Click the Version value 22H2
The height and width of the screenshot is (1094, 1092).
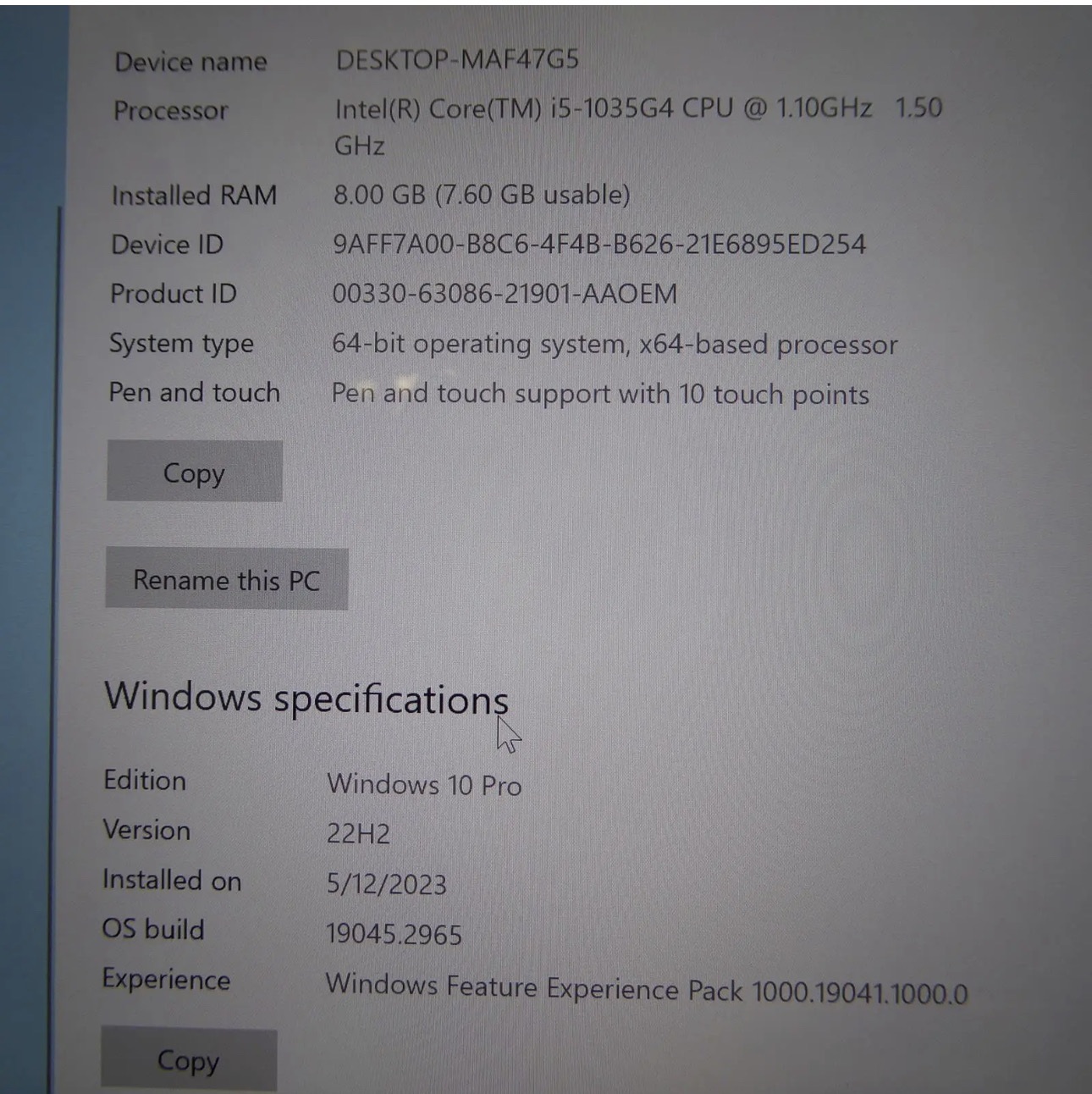(x=358, y=833)
